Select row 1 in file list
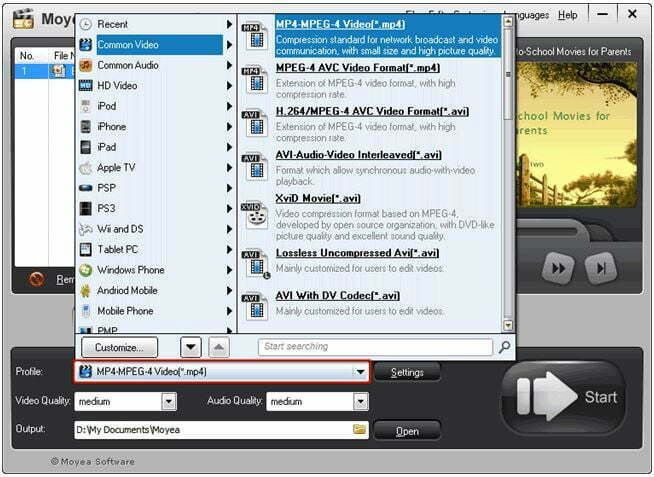 tap(45, 71)
